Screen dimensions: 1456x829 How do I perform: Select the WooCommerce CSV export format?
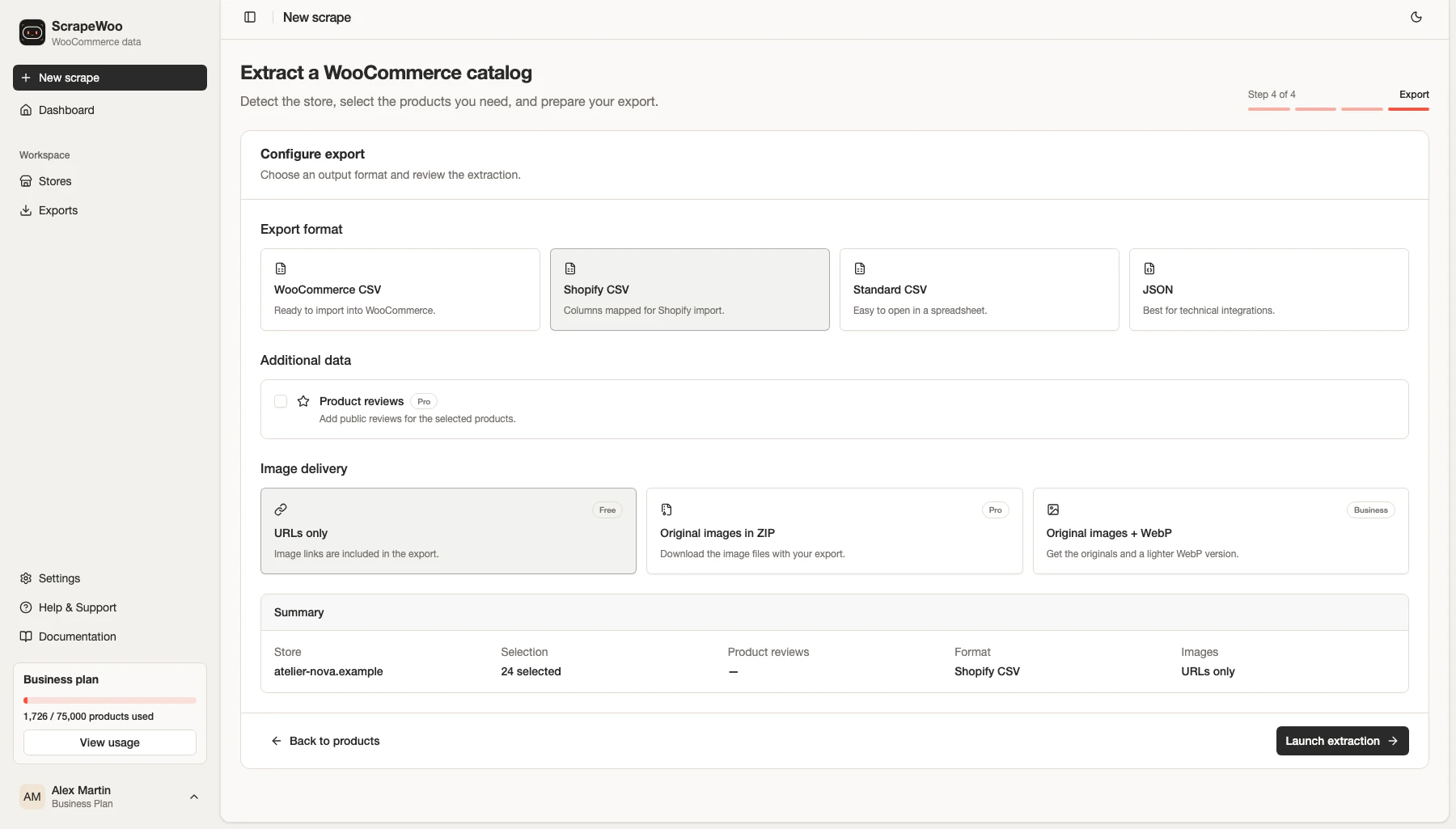400,290
